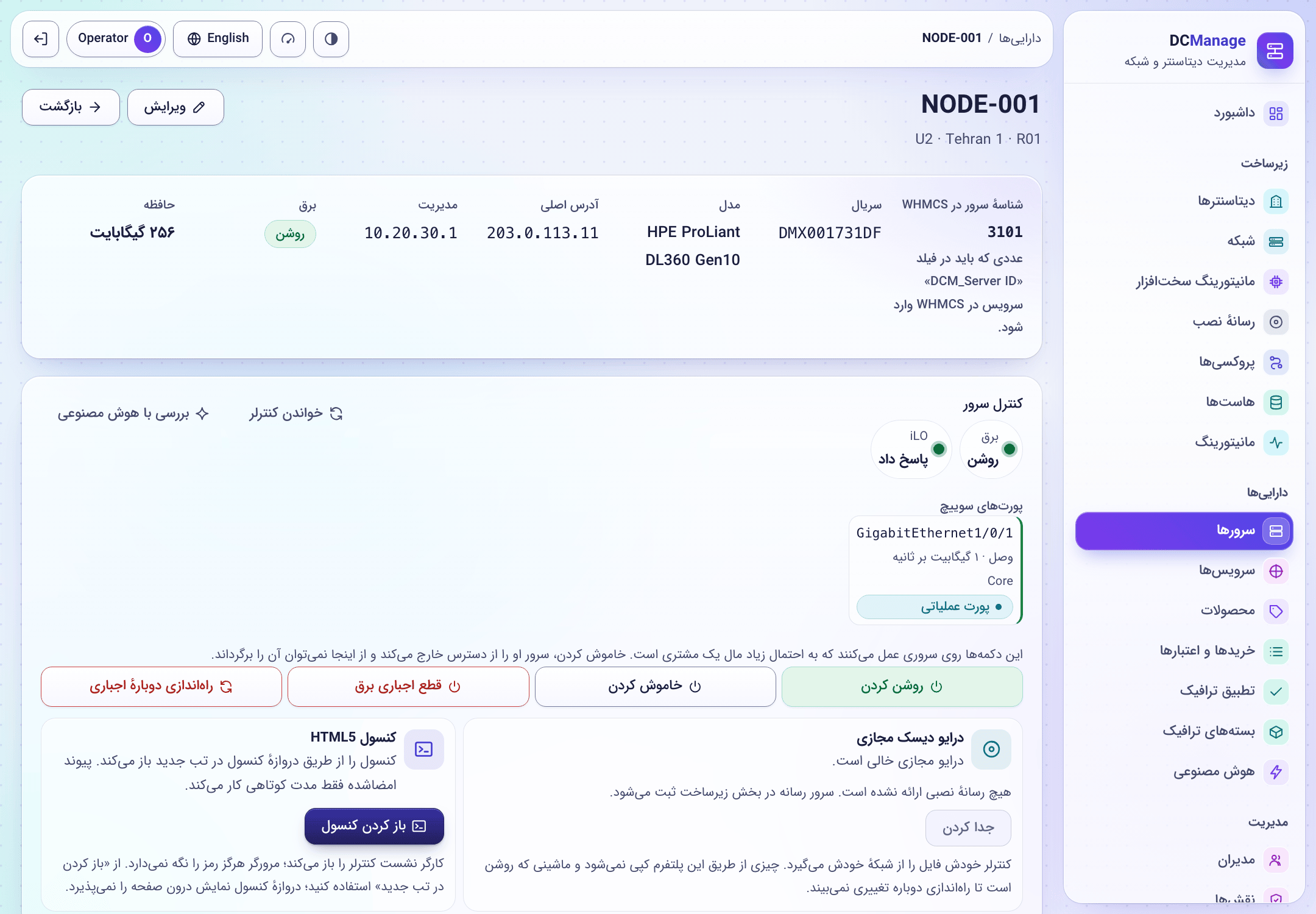
Task: Click the logout icon in top bar
Action: 41,39
